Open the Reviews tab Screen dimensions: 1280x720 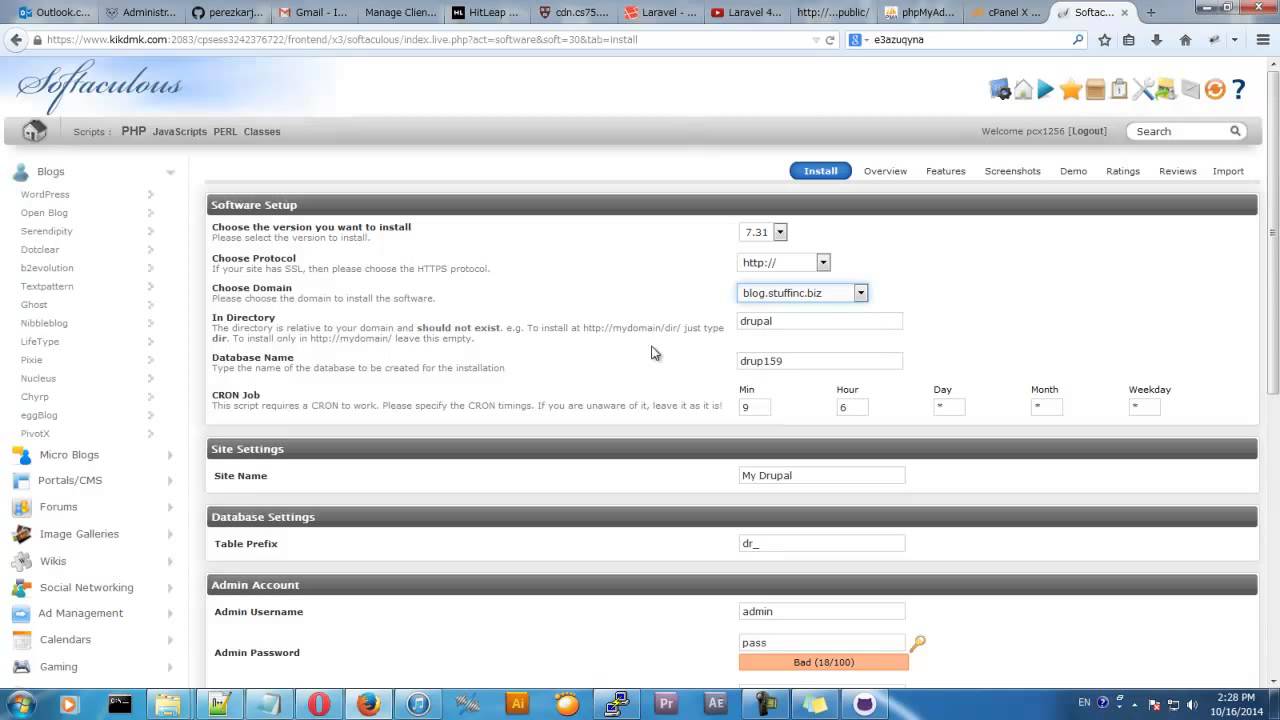[x=1177, y=171]
